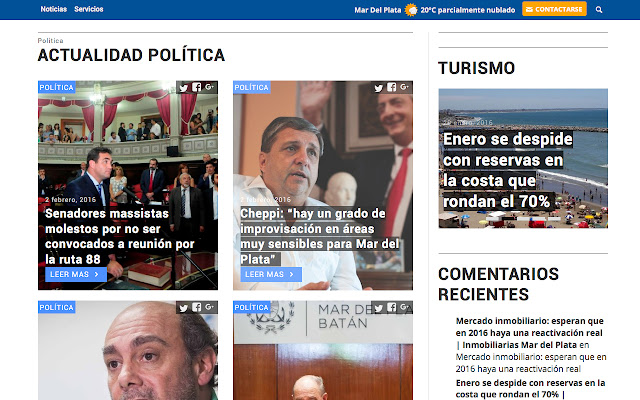Click the 2 febrero, 2016 date on Senadores card
This screenshot has height=400, width=640.
pos(70,200)
